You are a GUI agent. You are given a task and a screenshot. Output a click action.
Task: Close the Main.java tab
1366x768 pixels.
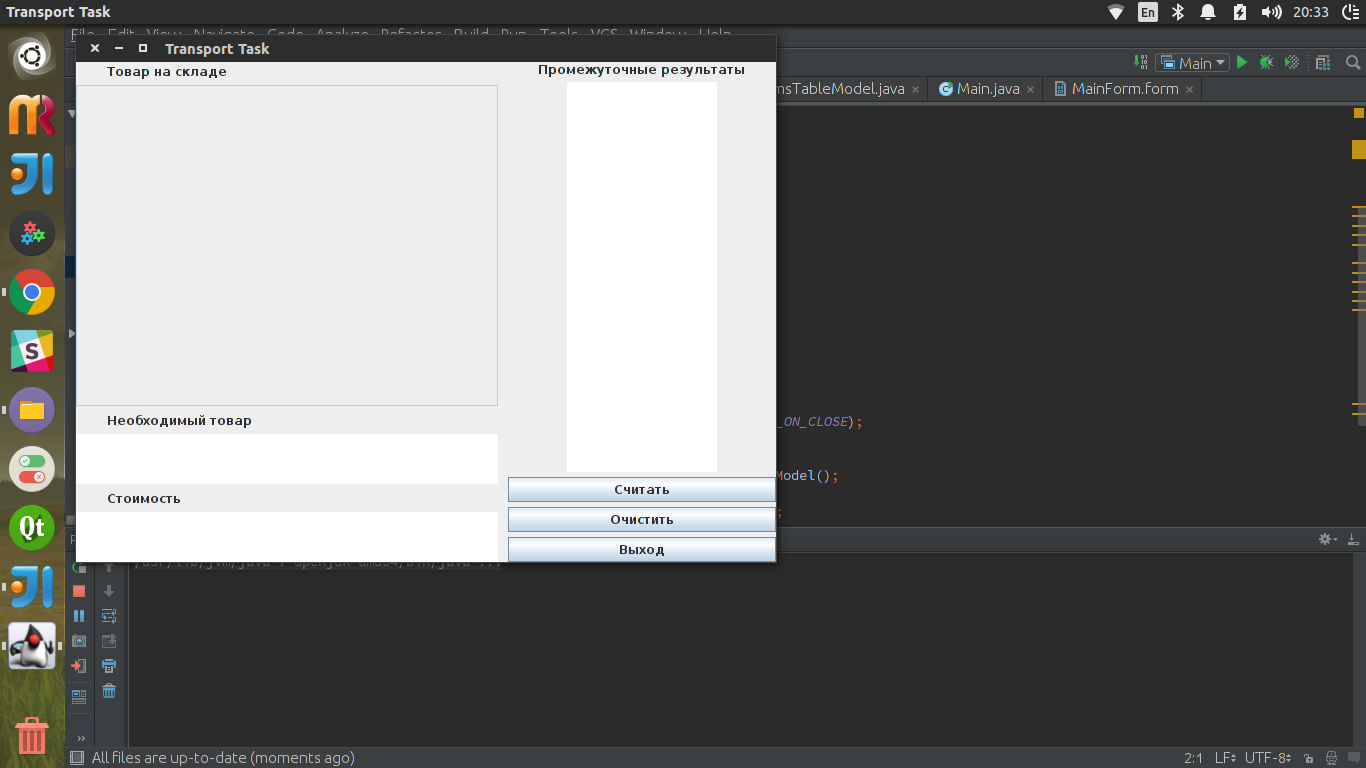1031,89
